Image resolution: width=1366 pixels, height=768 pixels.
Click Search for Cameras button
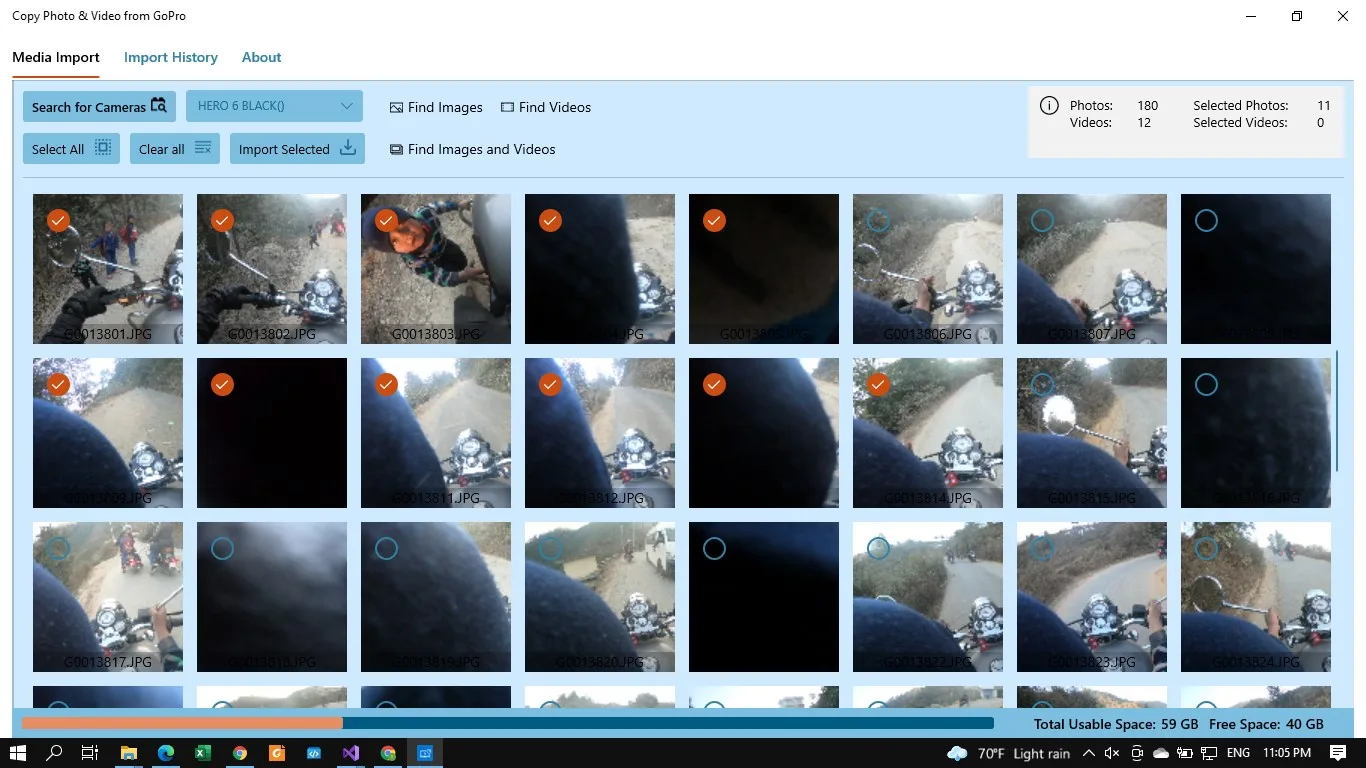[99, 107]
